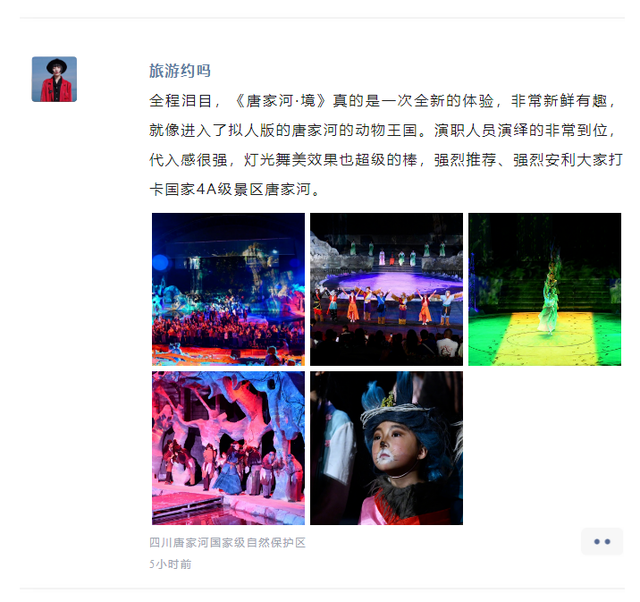View the photo of pink-lit cave scene
This screenshot has width=640, height=602.
[228, 448]
